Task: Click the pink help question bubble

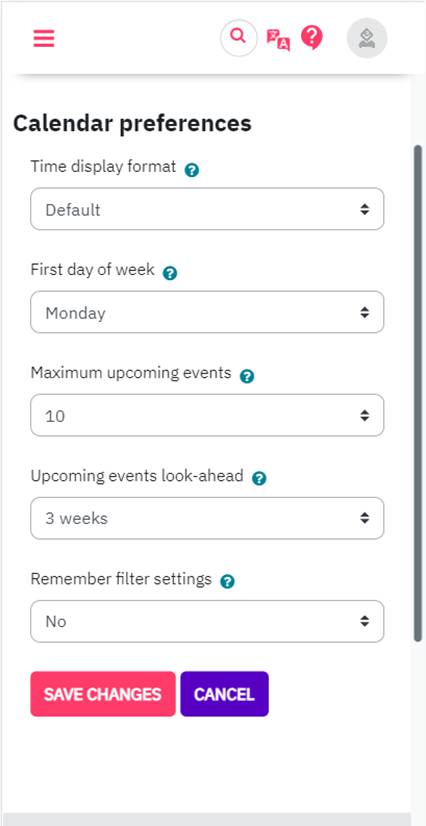Action: pos(312,38)
